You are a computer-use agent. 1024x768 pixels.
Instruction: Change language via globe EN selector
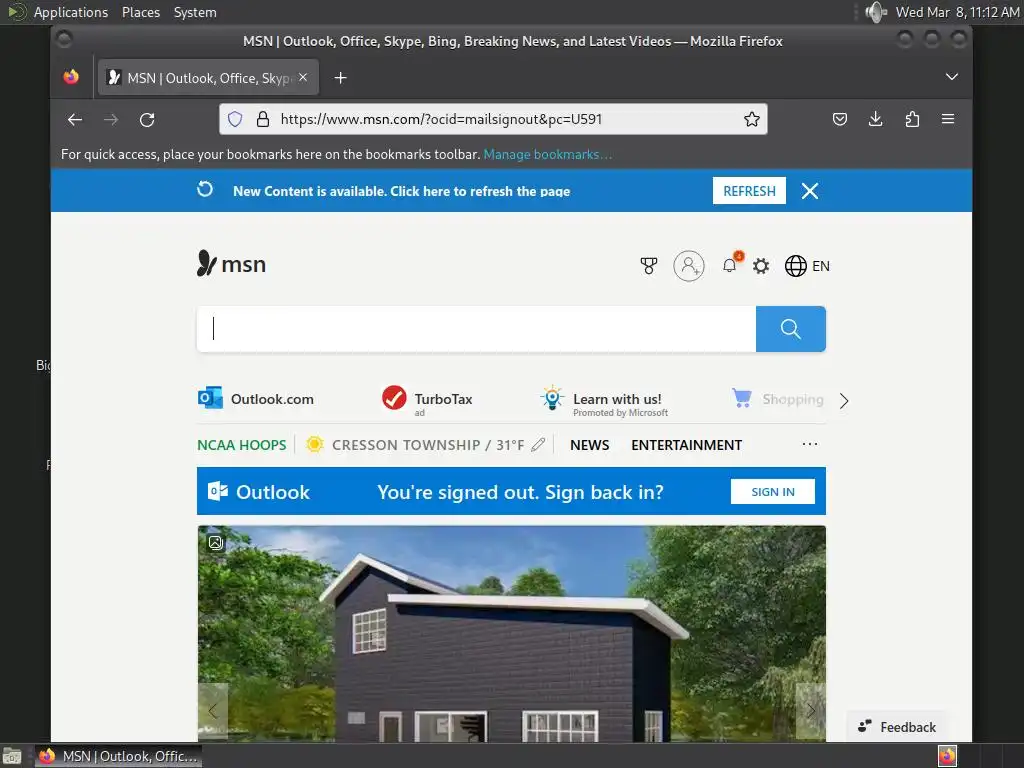[x=807, y=266]
